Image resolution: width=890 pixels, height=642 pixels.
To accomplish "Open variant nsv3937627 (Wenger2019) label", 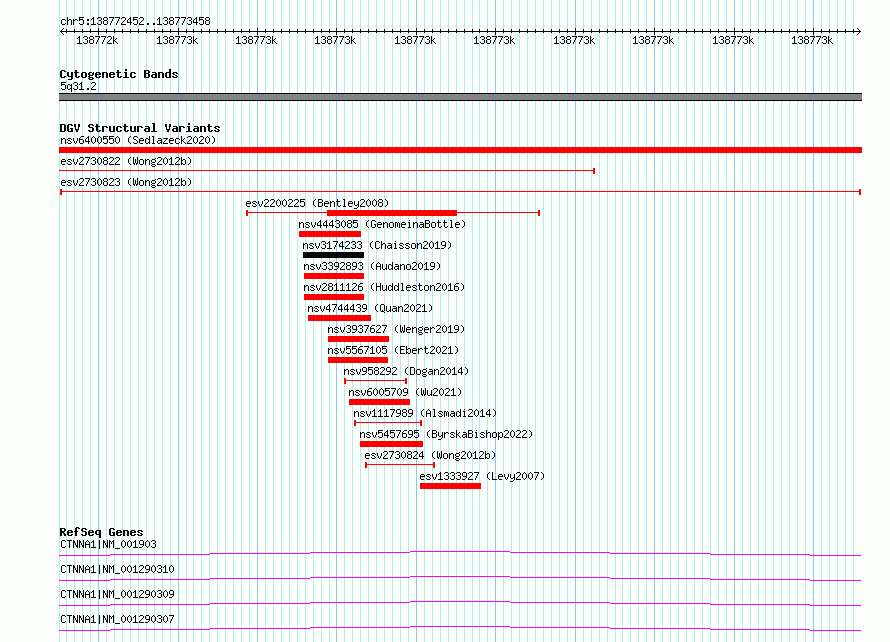I will tap(396, 329).
